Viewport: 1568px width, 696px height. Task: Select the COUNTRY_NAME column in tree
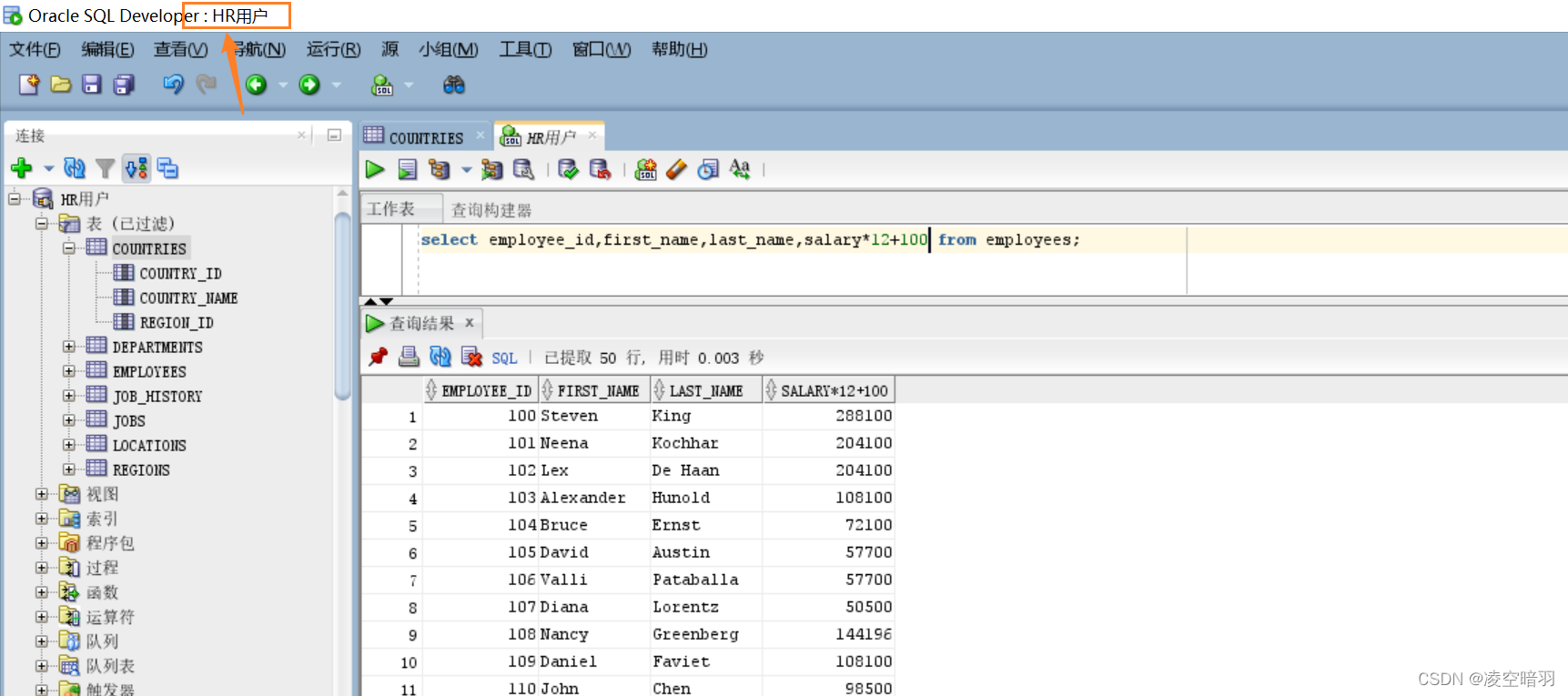pyautogui.click(x=188, y=298)
